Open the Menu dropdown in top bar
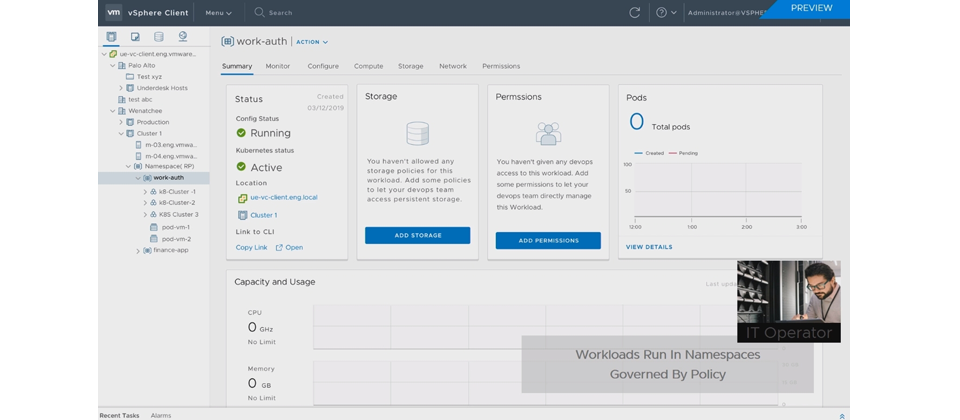960x420 pixels. 219,12
